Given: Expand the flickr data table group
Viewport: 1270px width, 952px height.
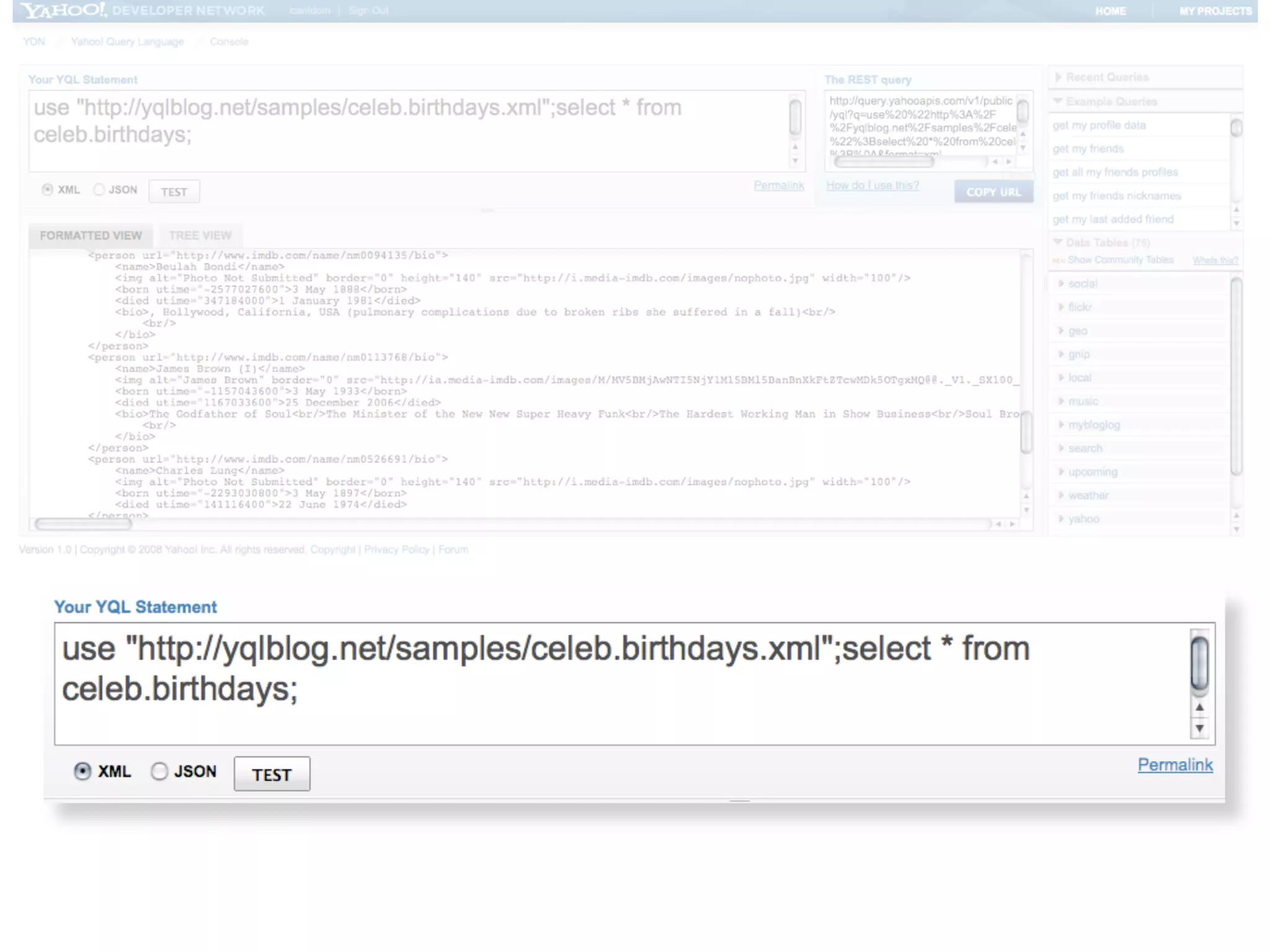Looking at the screenshot, I should coord(1075,307).
